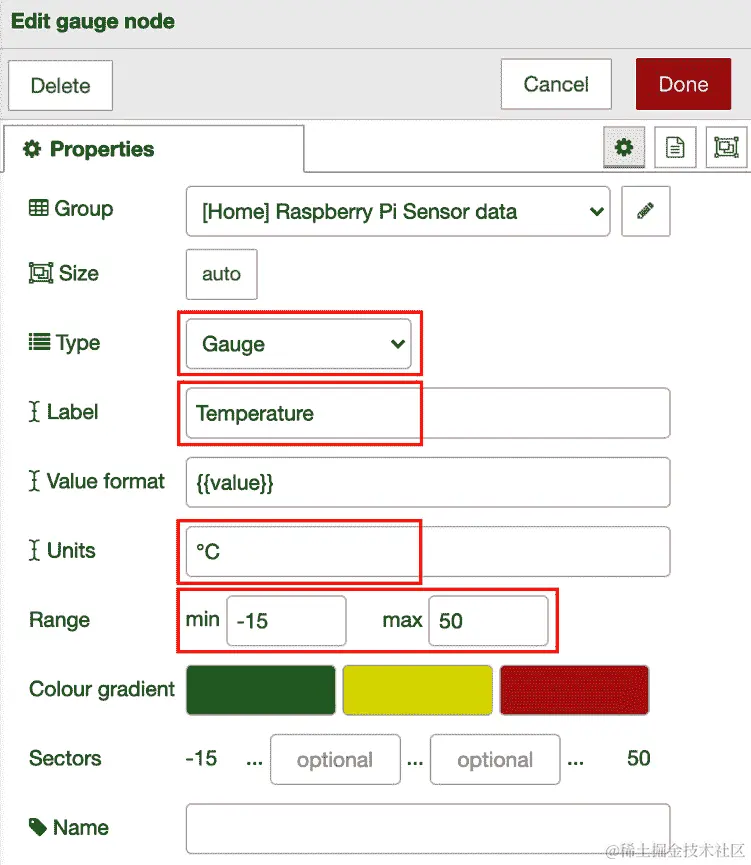
Task: Focus the empty Name field
Action: tap(428, 829)
